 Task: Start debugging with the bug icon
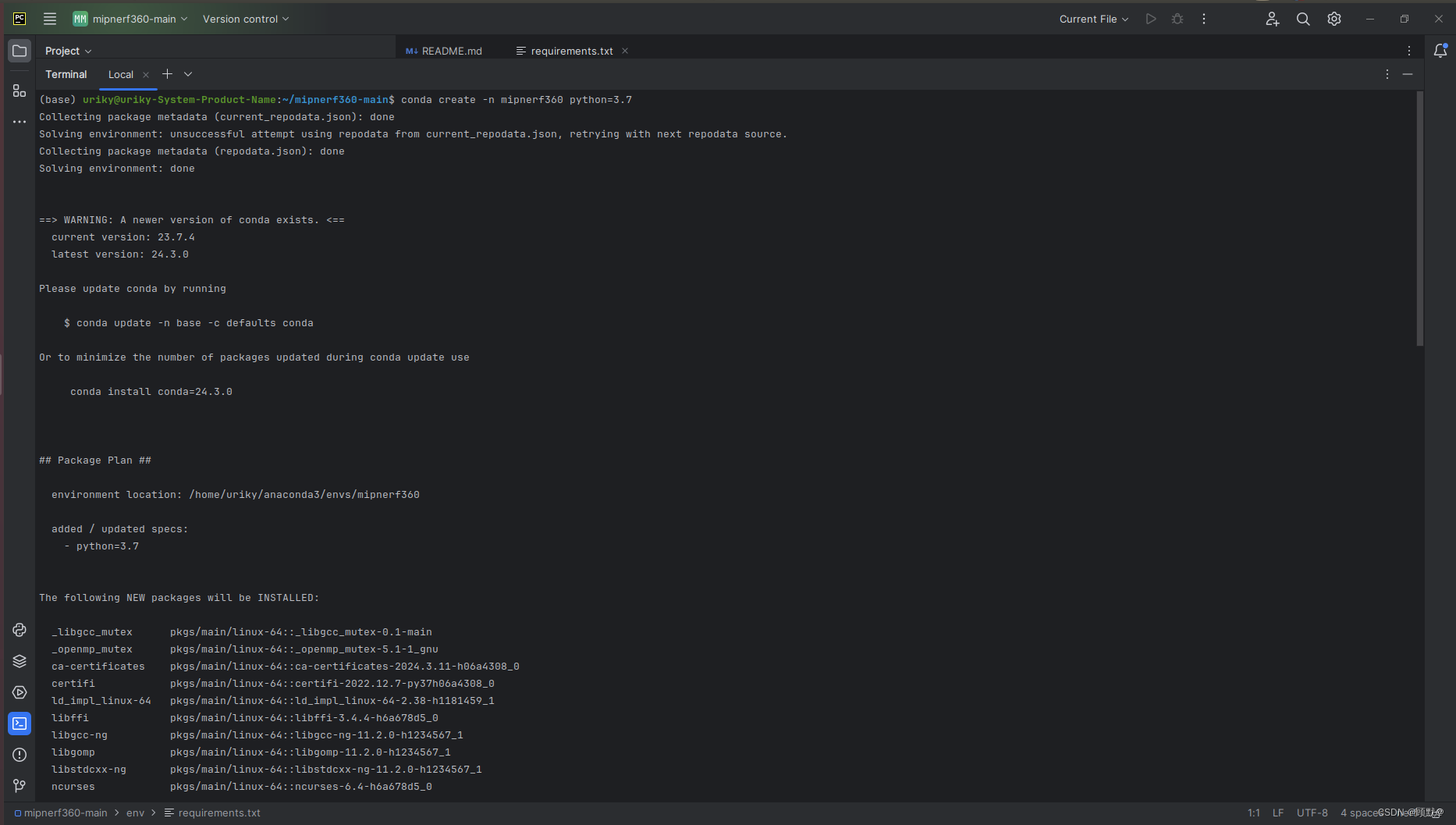(1177, 18)
